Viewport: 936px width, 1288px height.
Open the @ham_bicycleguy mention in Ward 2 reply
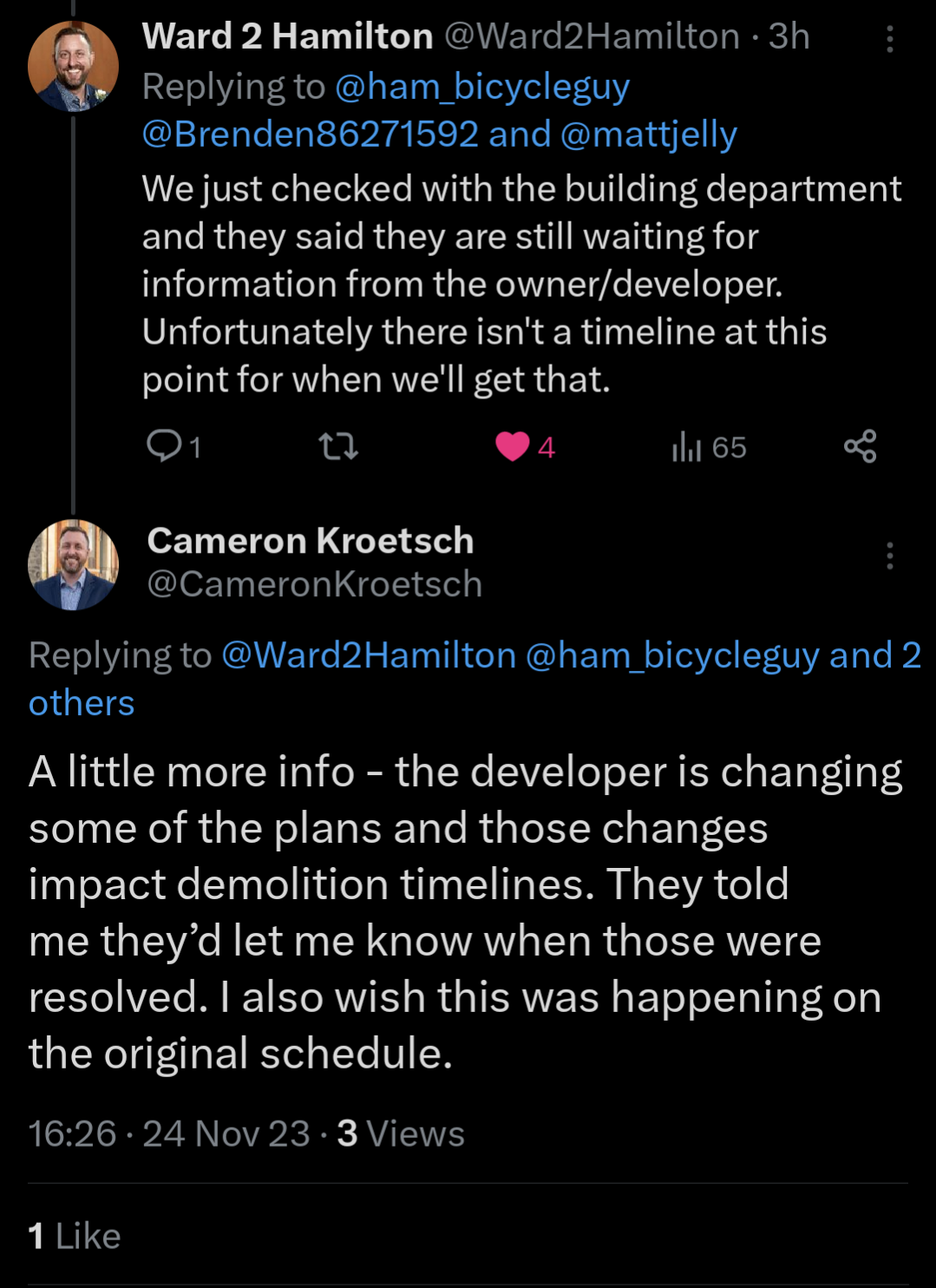(481, 87)
